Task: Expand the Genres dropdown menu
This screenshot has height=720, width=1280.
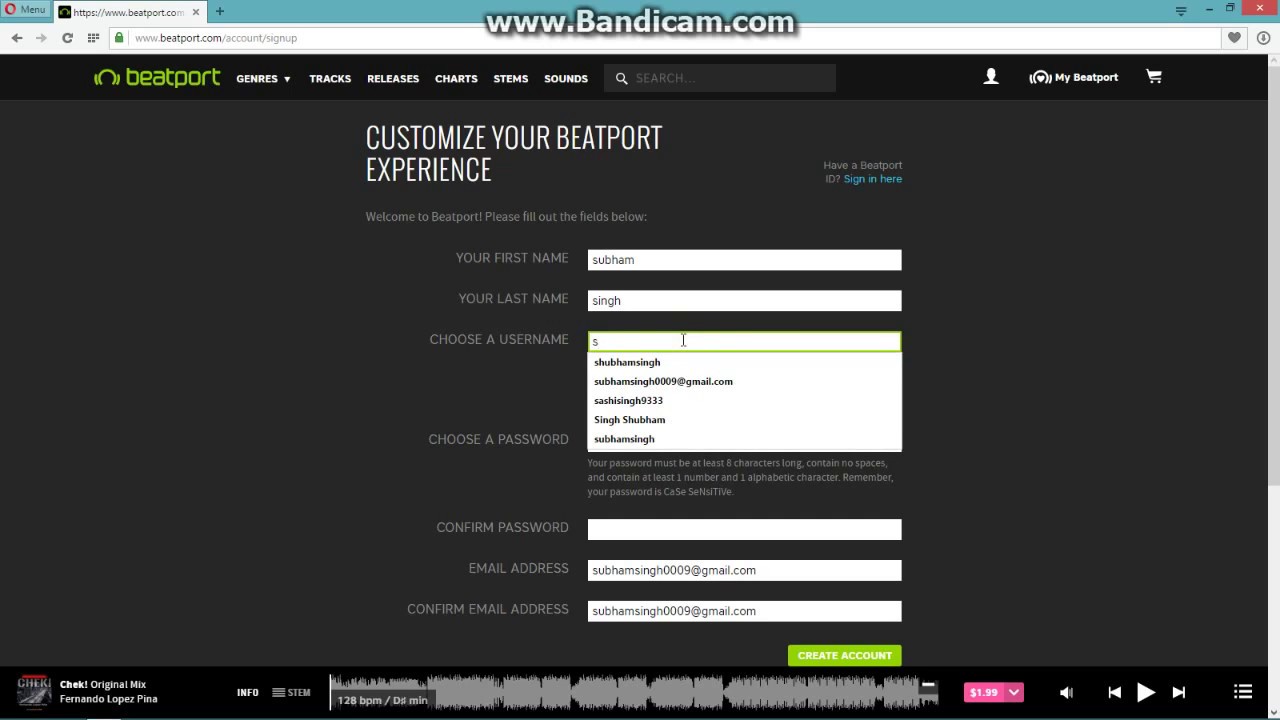Action: click(x=263, y=79)
